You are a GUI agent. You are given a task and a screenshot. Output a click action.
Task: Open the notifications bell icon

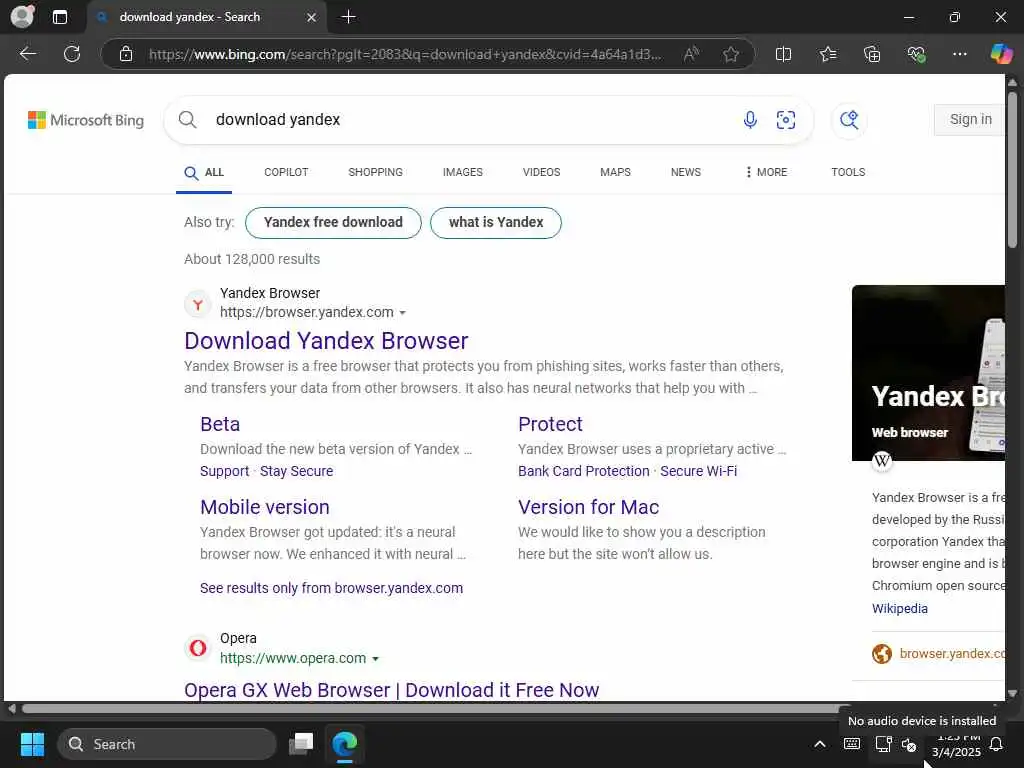point(997,744)
